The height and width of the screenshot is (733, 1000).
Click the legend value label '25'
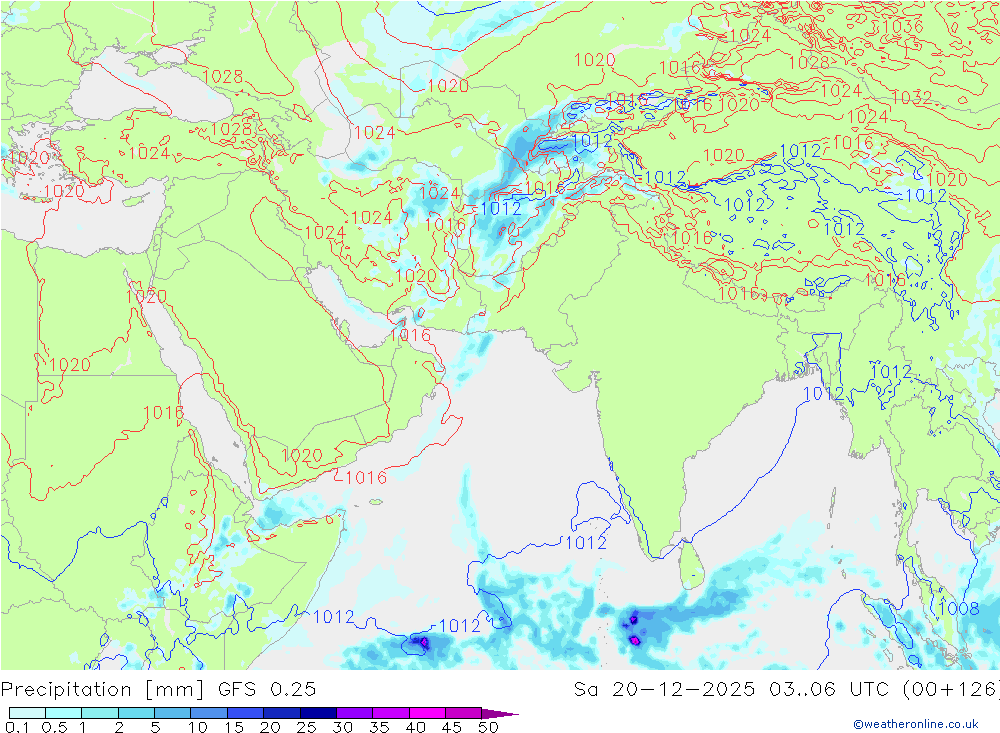306,727
